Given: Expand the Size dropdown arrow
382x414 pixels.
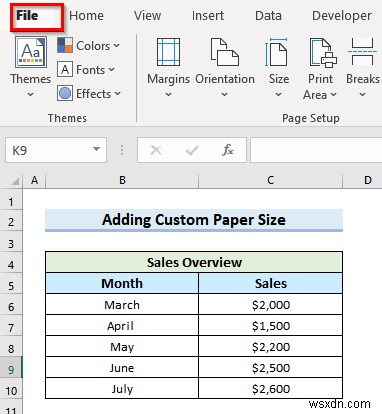Looking at the screenshot, I should coord(279,95).
